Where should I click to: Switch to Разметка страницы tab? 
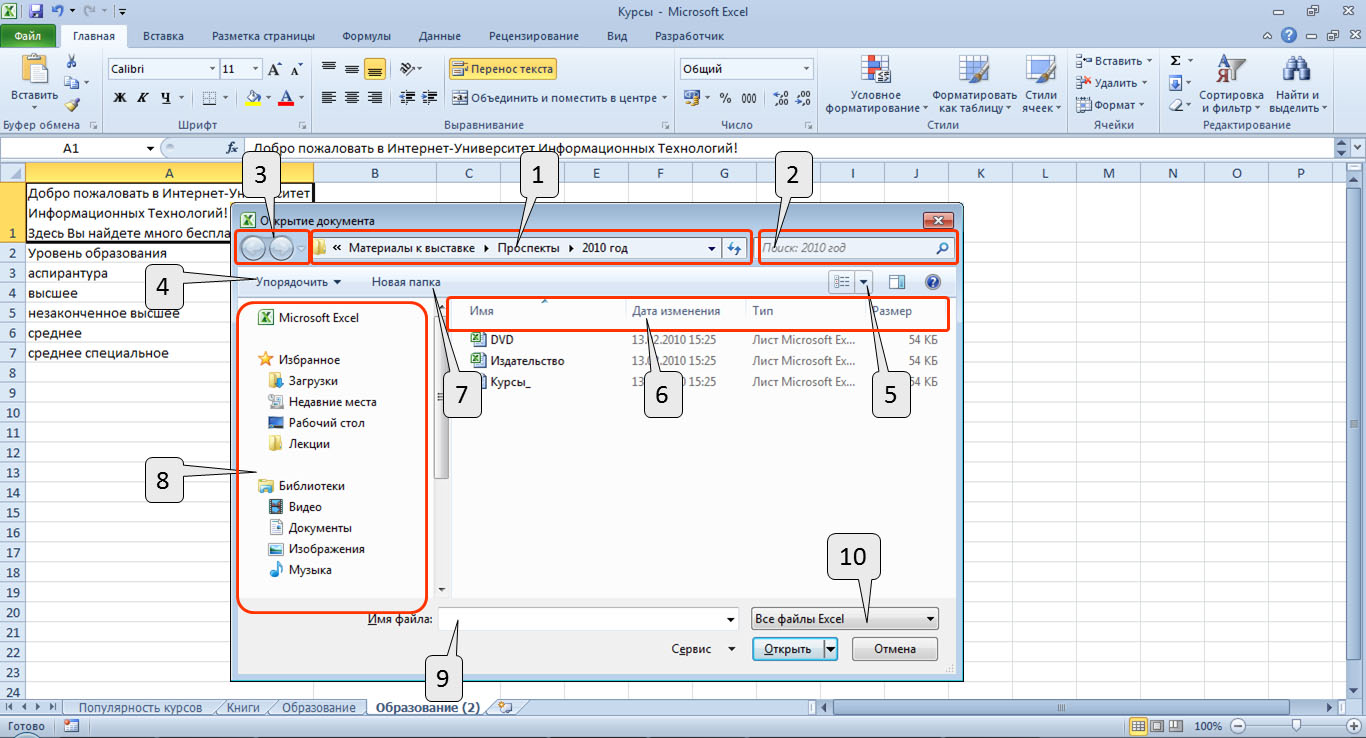[x=263, y=36]
